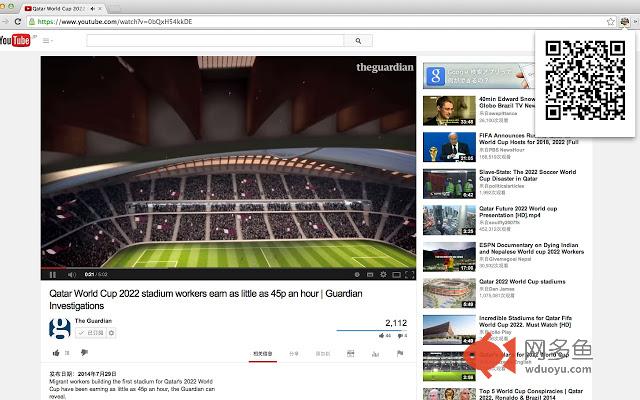Focus the YouTube search box

tap(215, 40)
